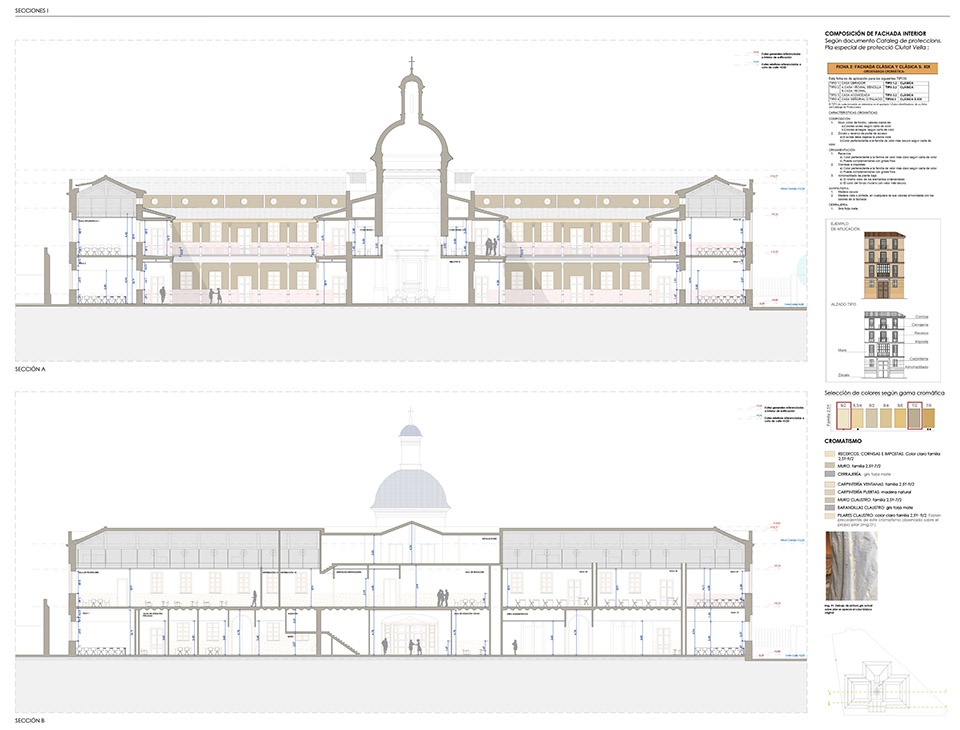This screenshot has height=730, width=960.
Task: Click the cross atop the Section A dome
Action: 410,64
